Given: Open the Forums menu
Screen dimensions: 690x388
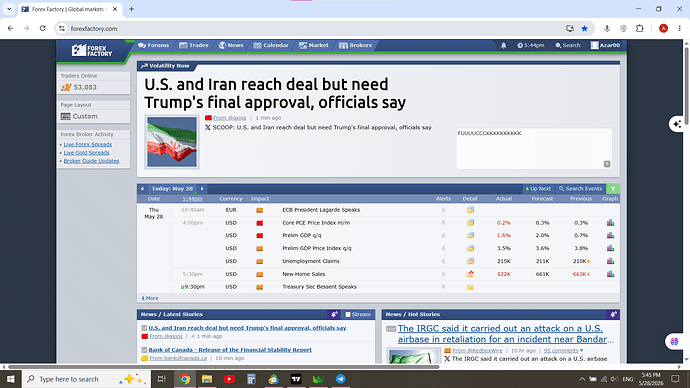Looking at the screenshot, I should click(x=153, y=45).
